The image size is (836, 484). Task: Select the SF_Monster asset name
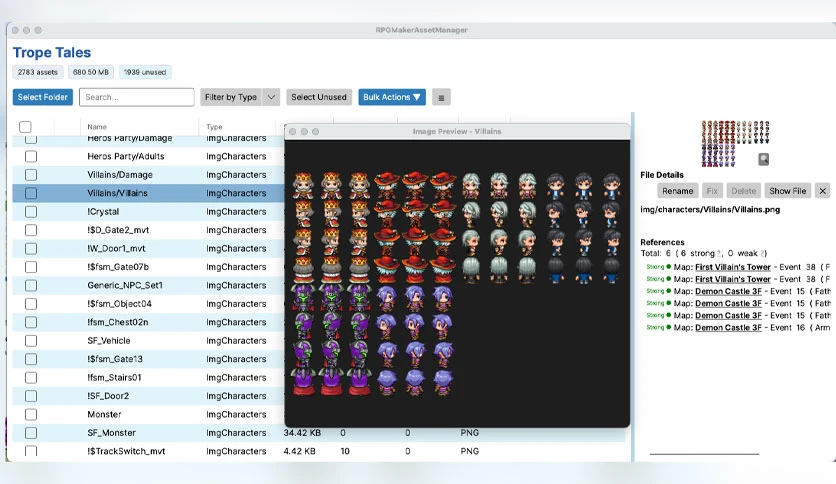pyautogui.click(x=111, y=433)
